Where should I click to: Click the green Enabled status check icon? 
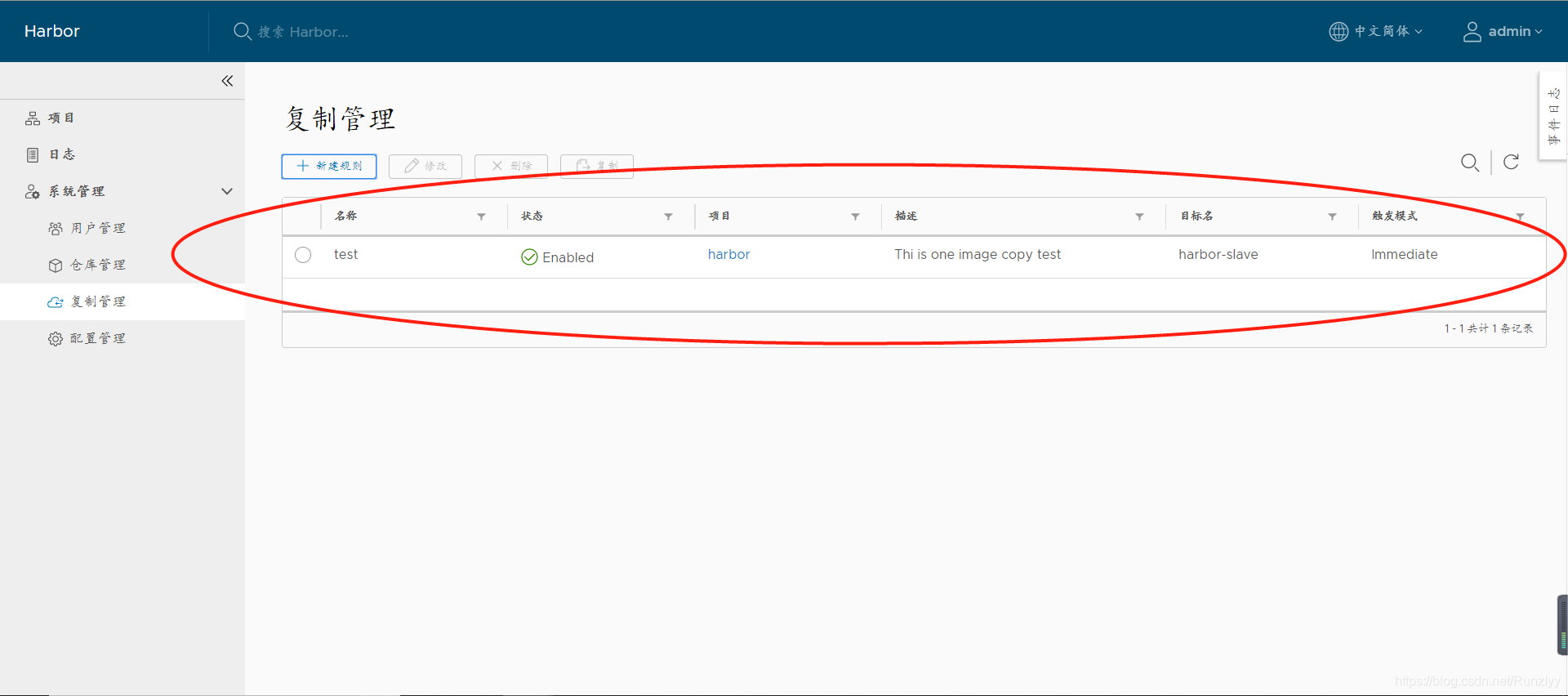[x=529, y=257]
